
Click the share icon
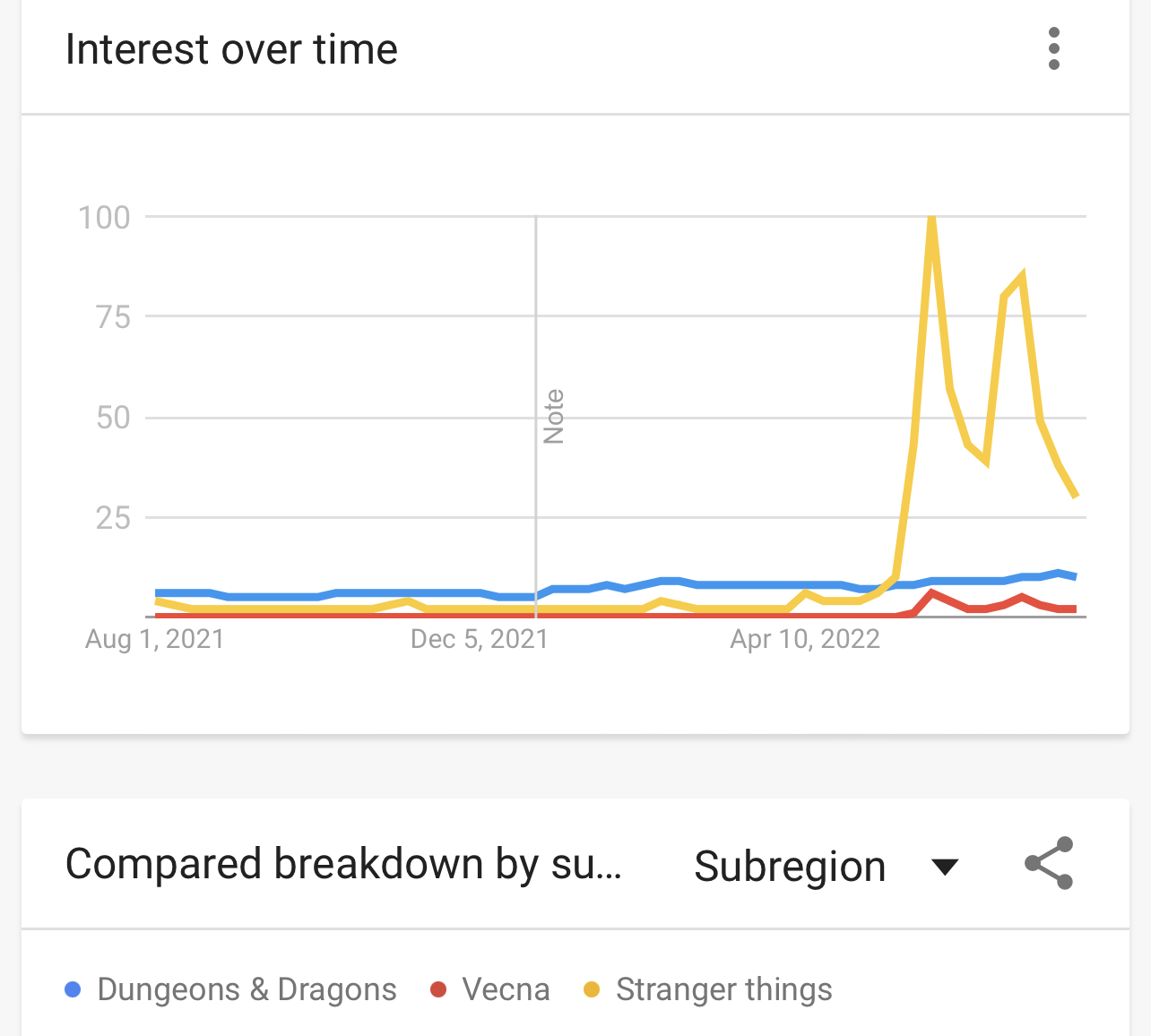point(1049,863)
